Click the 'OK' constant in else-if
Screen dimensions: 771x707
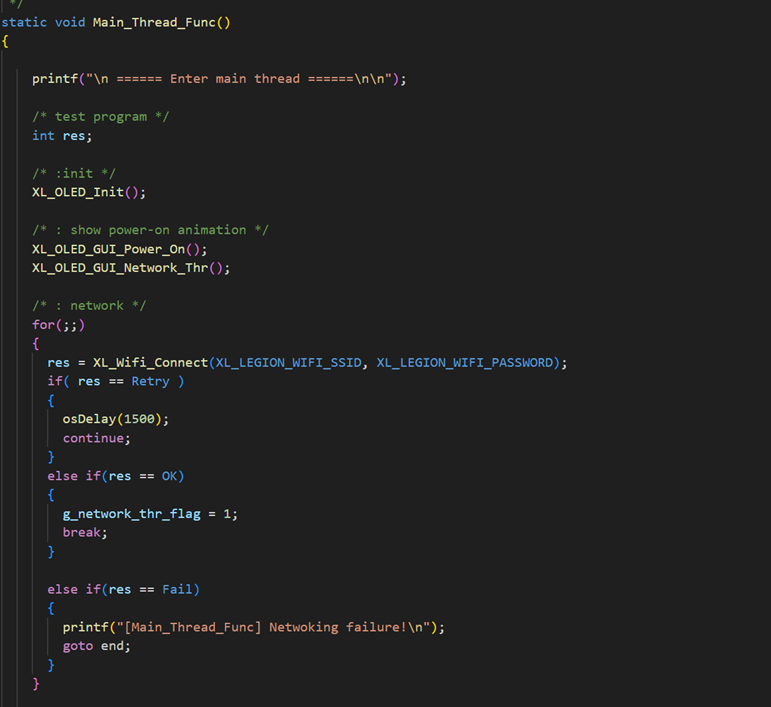pos(169,476)
